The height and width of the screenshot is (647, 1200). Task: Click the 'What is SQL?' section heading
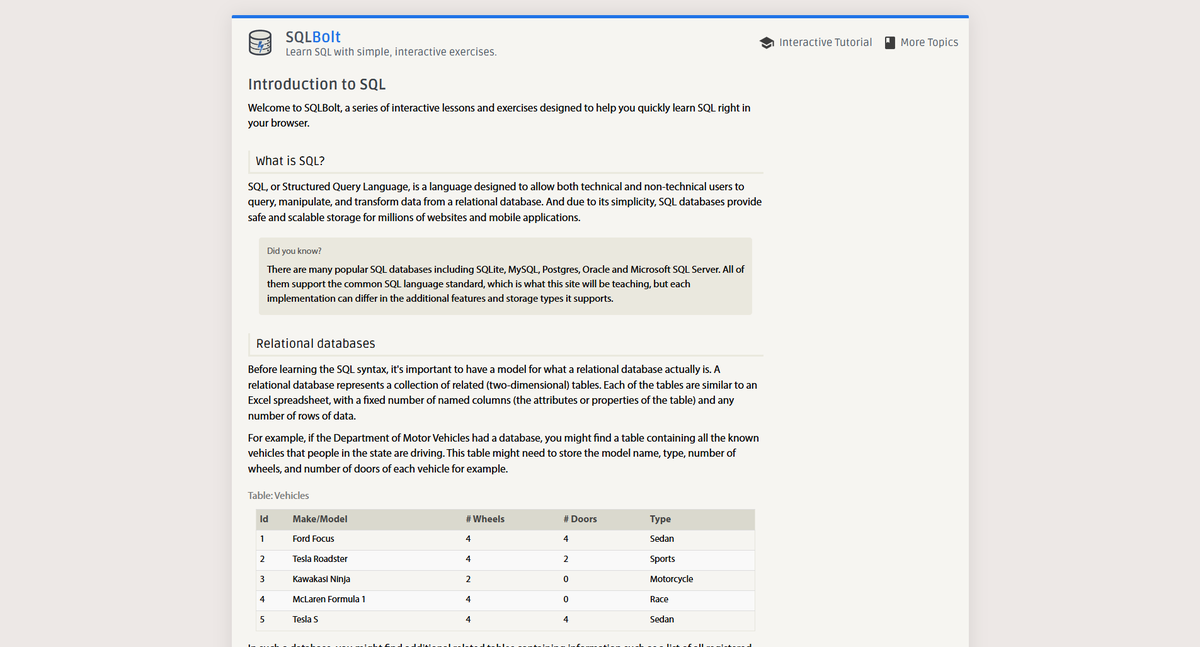tap(290, 160)
